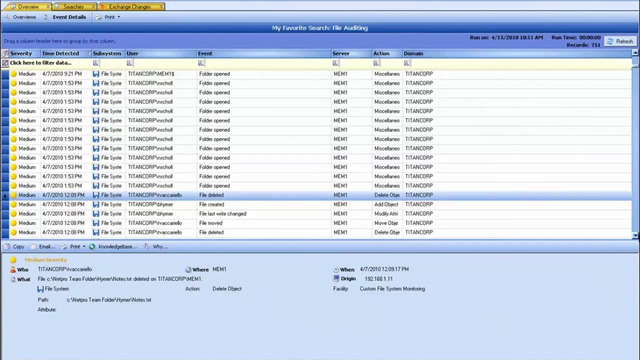This screenshot has height=360, width=640.
Task: Click the filter-row toggle beside 'Click here to filter data'
Action: (5, 63)
